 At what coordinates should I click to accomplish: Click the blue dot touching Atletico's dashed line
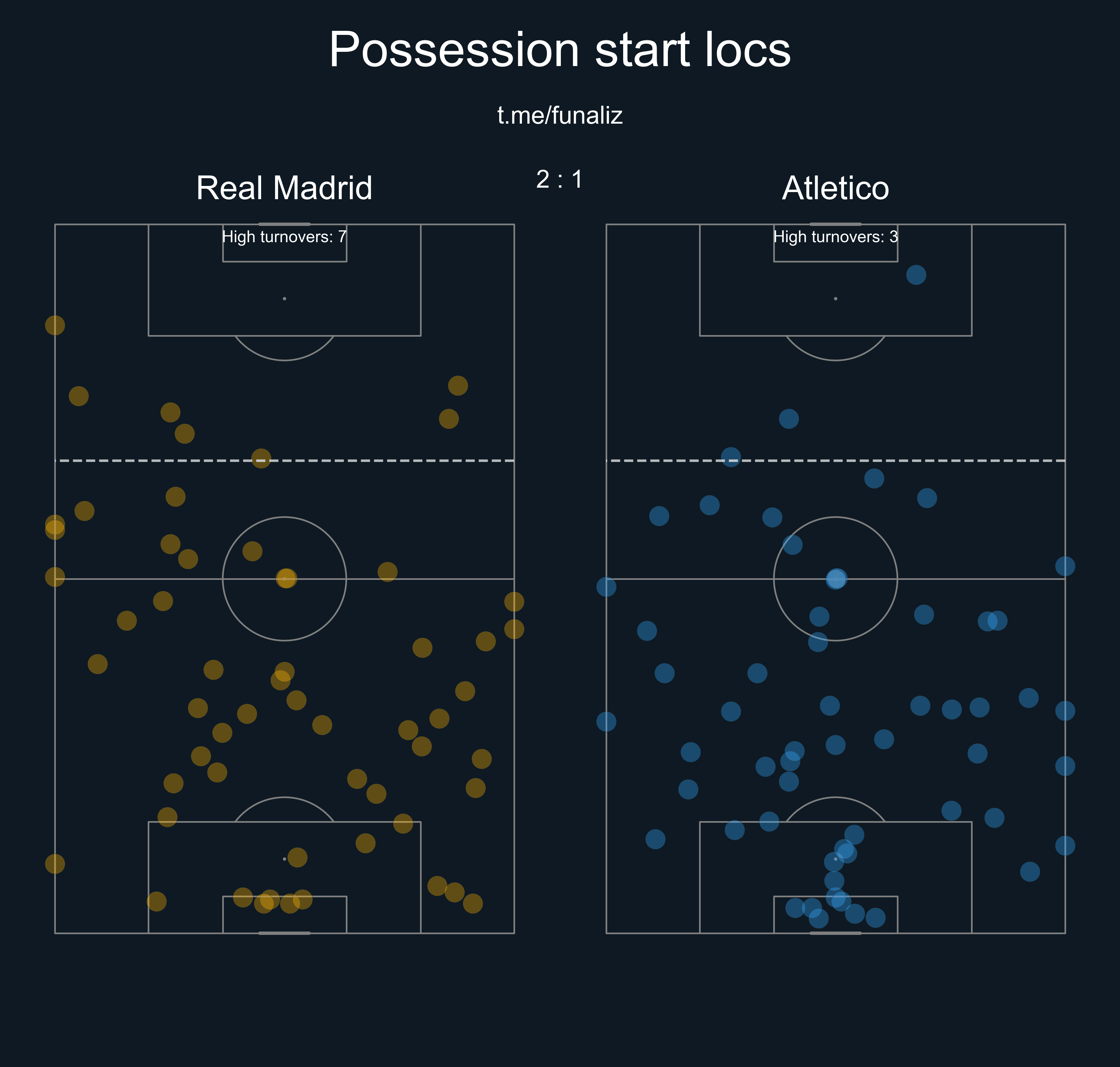coord(731,457)
